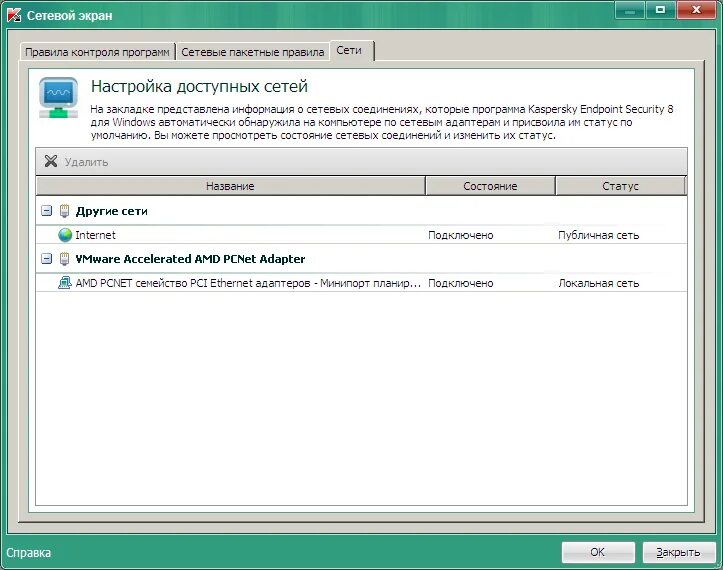Select the VMware Accelerated AMD PCNet Adapter heading
The image size is (723, 570).
click(190, 259)
